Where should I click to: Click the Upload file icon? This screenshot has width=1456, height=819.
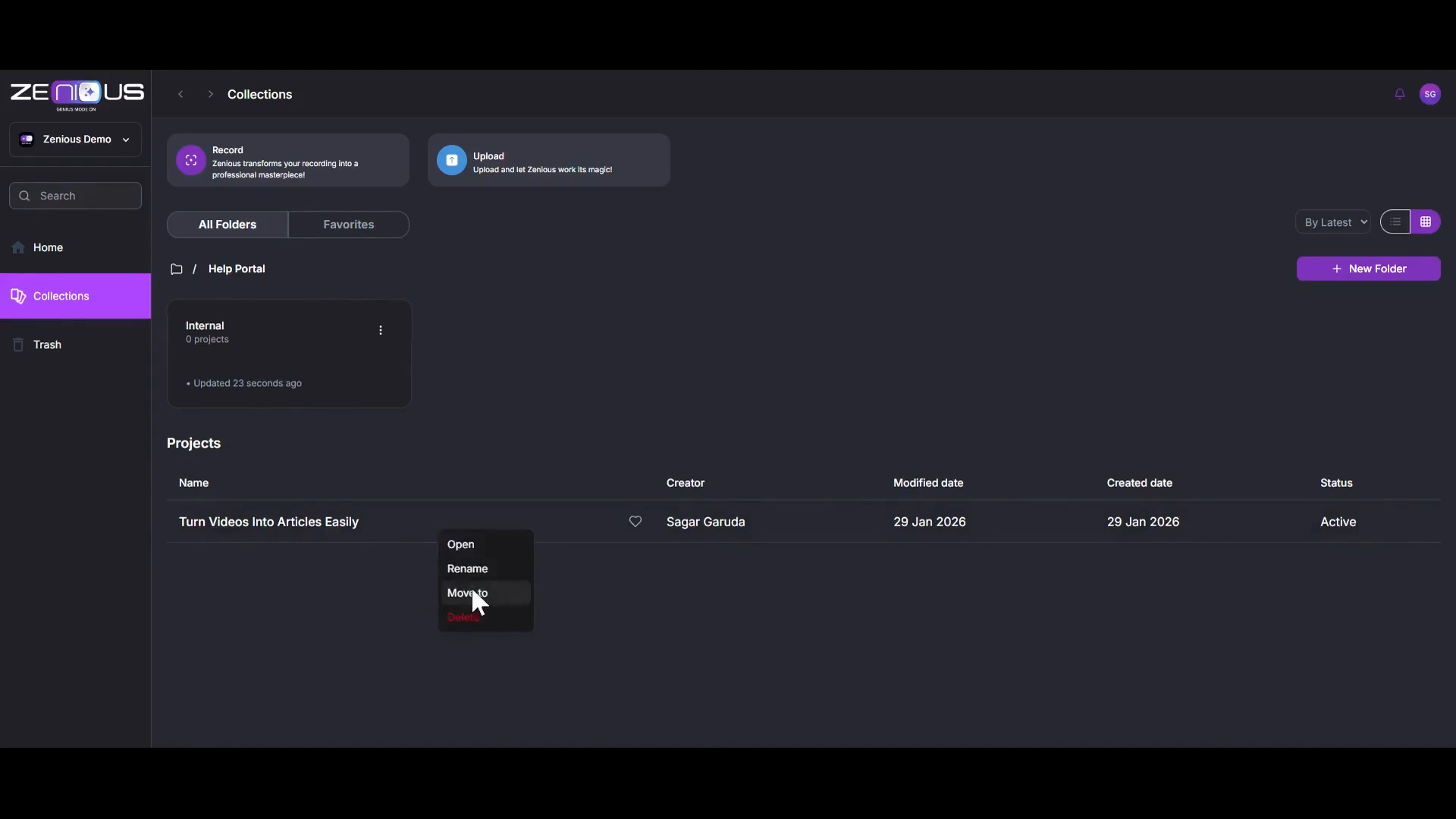point(452,160)
